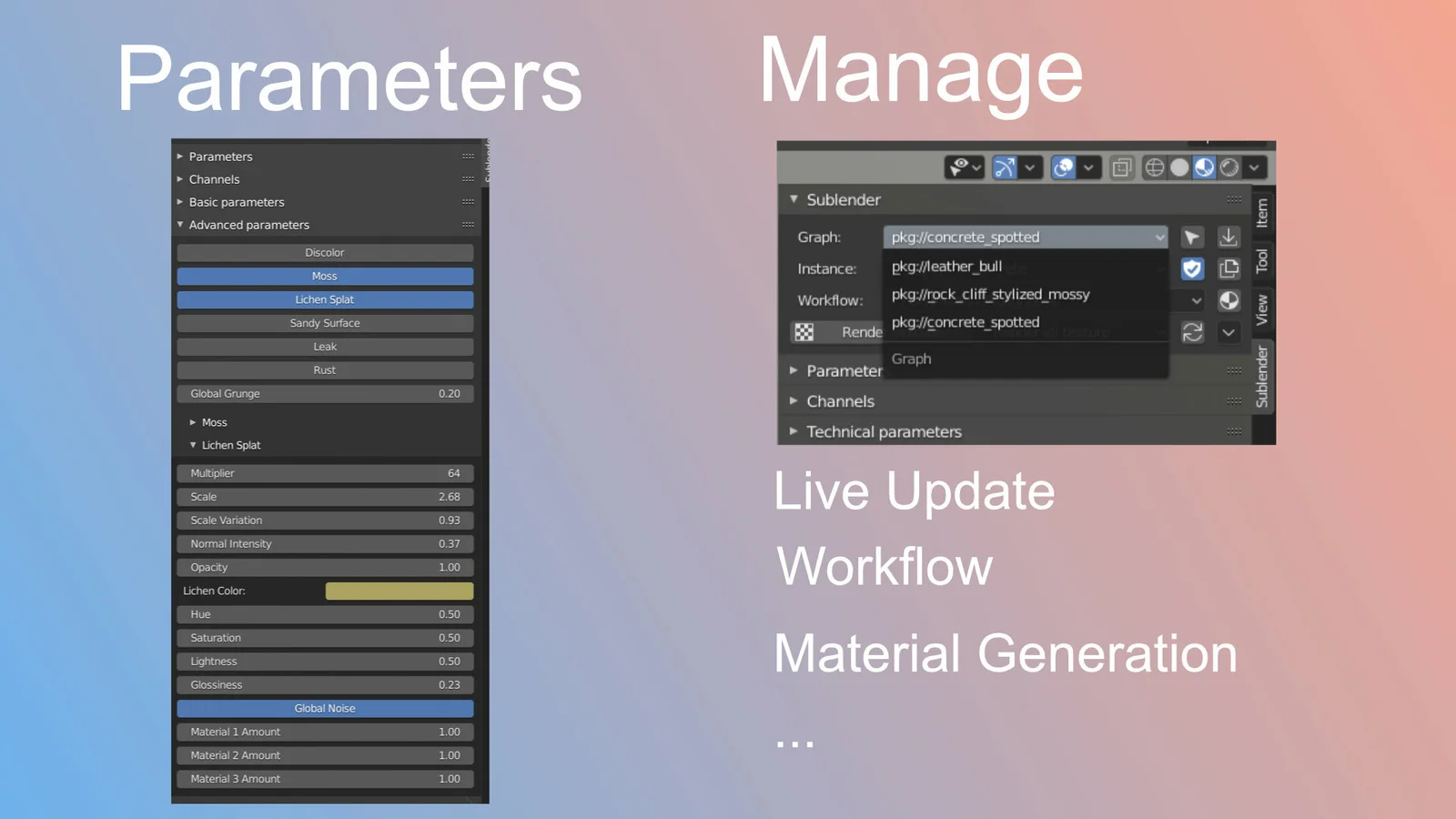Switch to solid viewport shading
The width and height of the screenshot is (1456, 819).
1179,167
